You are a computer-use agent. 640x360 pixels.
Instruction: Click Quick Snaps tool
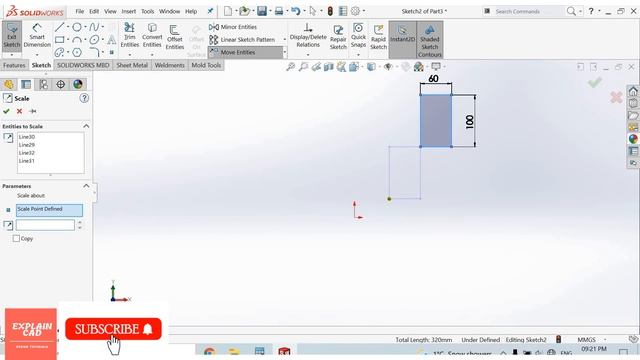coord(358,36)
